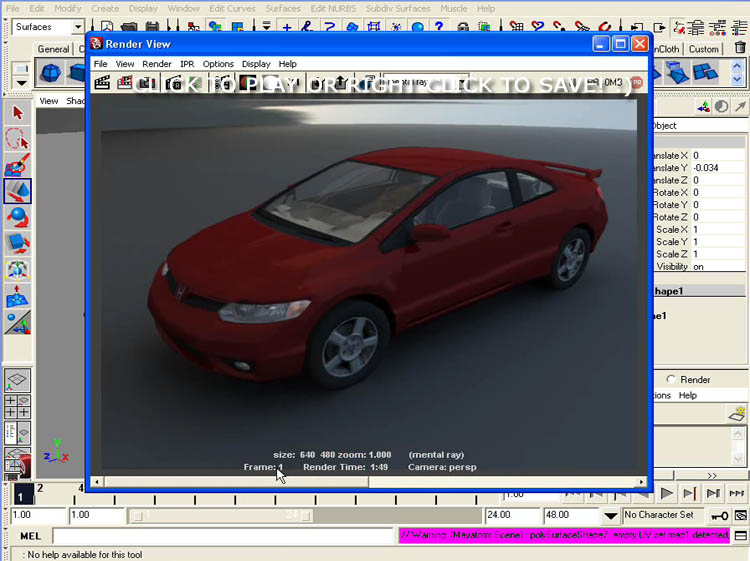Screen dimensions: 750x561
Task: Open the Options menu in Render View
Action: (x=218, y=64)
